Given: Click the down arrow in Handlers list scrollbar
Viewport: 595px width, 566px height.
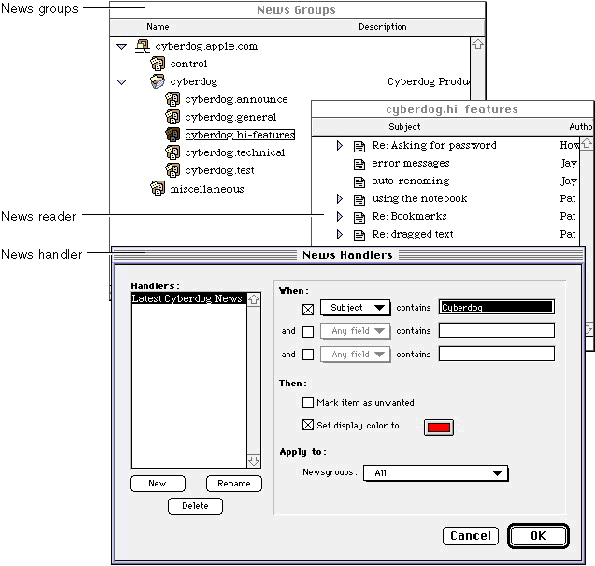Looking at the screenshot, I should tap(253, 461).
